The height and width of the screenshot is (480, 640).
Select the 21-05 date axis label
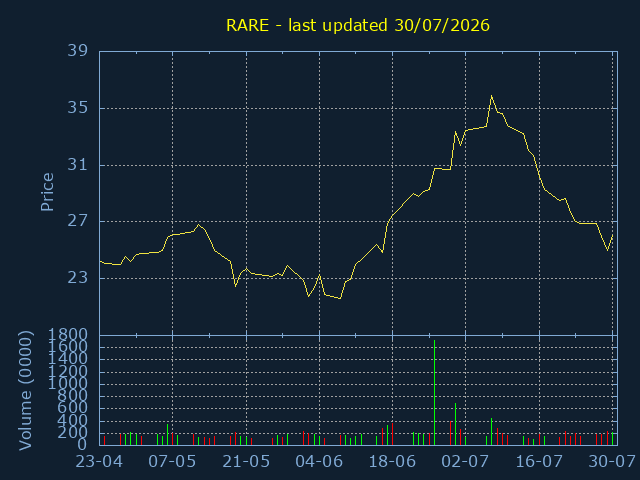[246, 462]
